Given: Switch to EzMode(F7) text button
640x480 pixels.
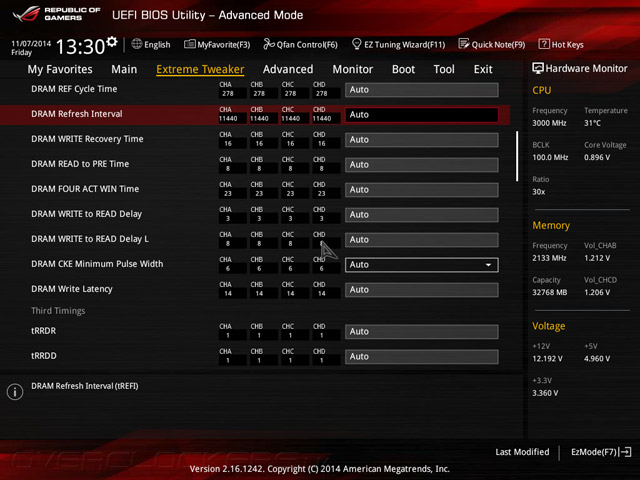Looking at the screenshot, I should tap(593, 452).
